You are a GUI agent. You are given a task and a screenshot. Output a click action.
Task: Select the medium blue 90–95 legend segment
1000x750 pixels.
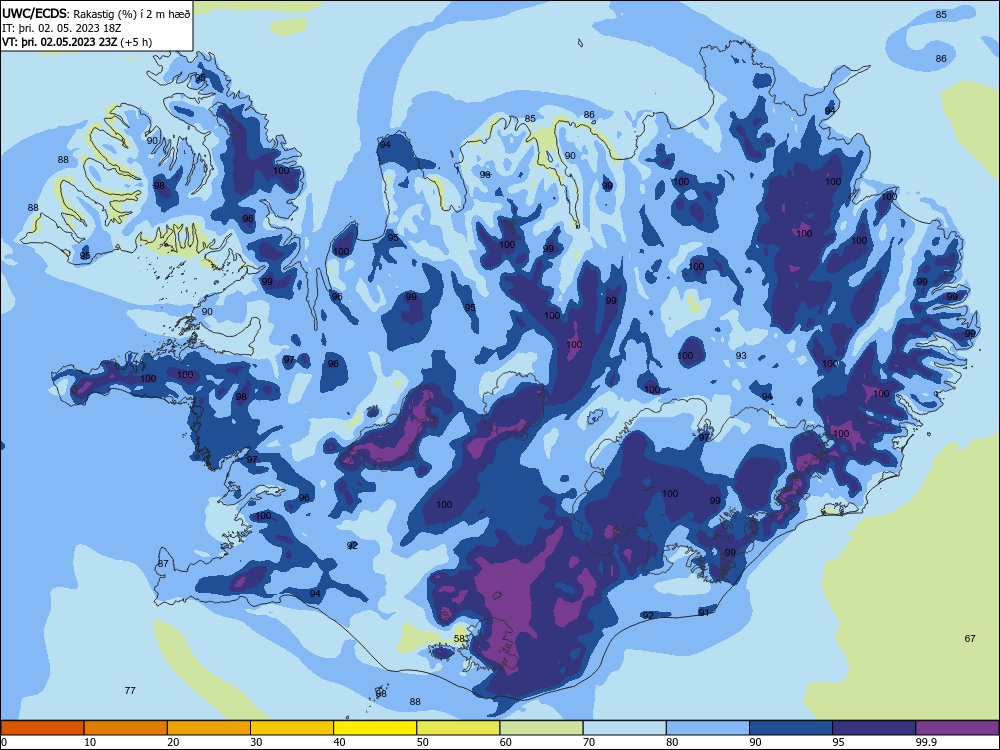pyautogui.click(x=791, y=728)
